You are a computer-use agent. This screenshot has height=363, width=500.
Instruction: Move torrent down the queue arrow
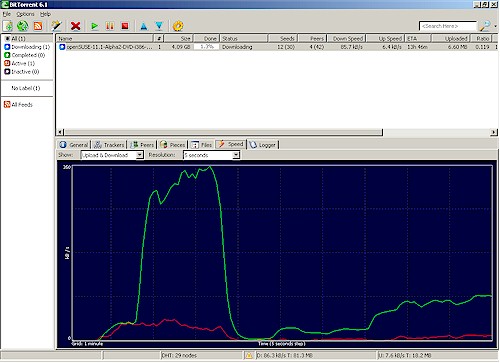click(159, 26)
